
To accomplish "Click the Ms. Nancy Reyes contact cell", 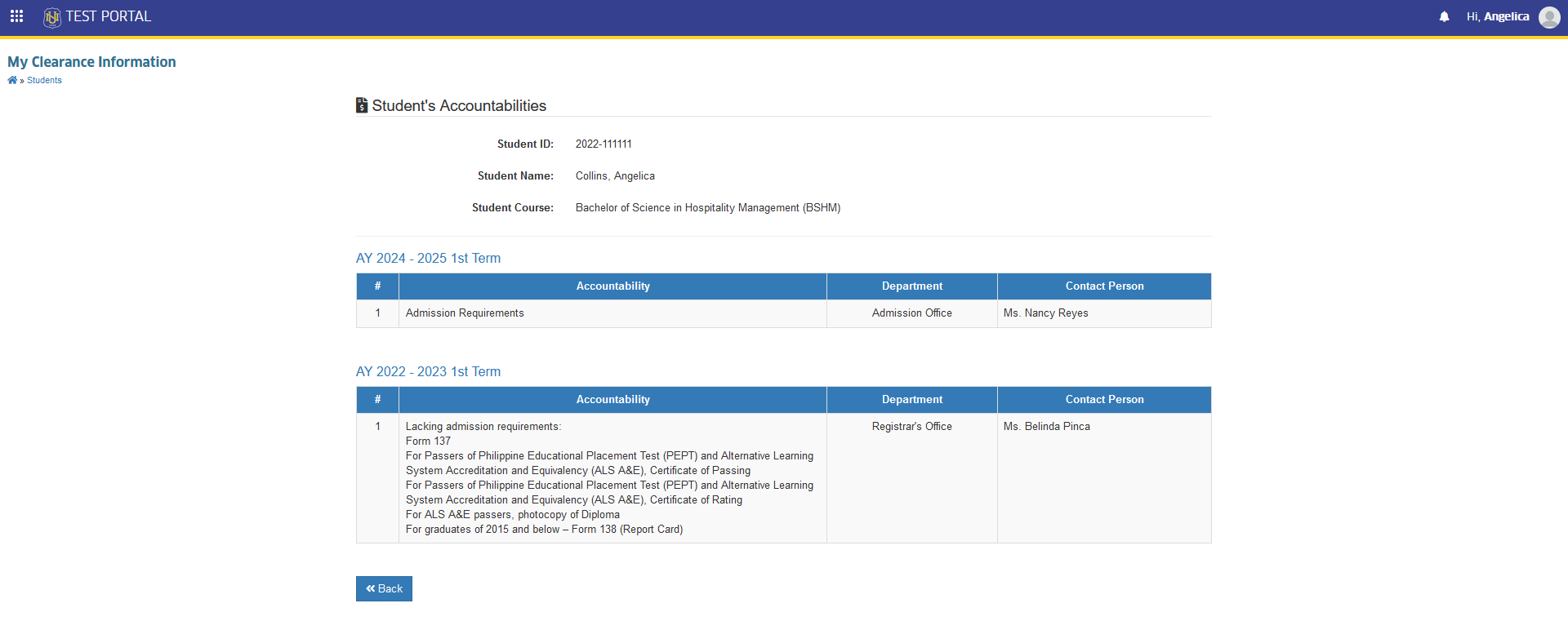I will click(1104, 313).
